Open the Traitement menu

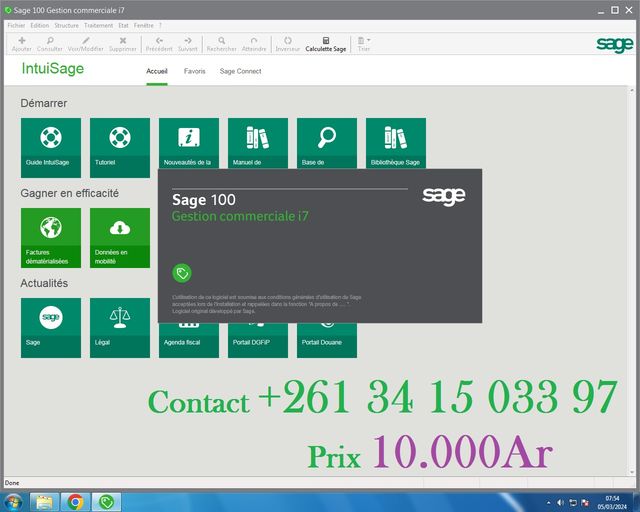point(98,25)
